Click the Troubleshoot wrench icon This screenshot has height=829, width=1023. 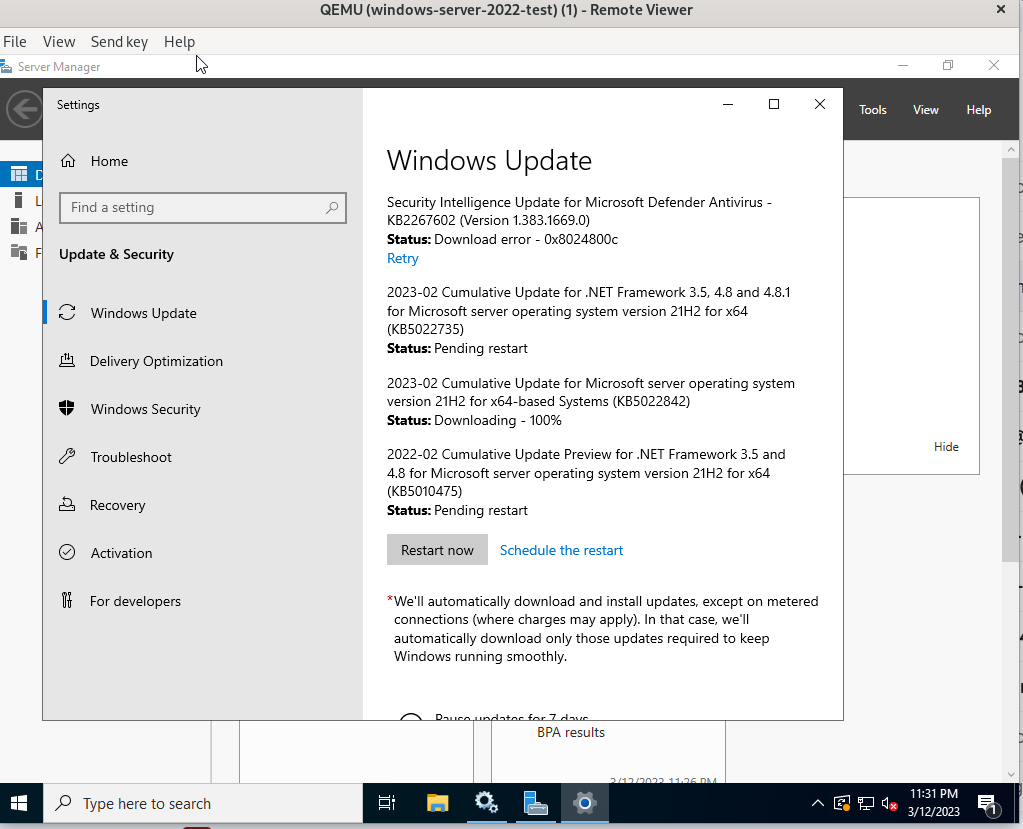[65, 456]
